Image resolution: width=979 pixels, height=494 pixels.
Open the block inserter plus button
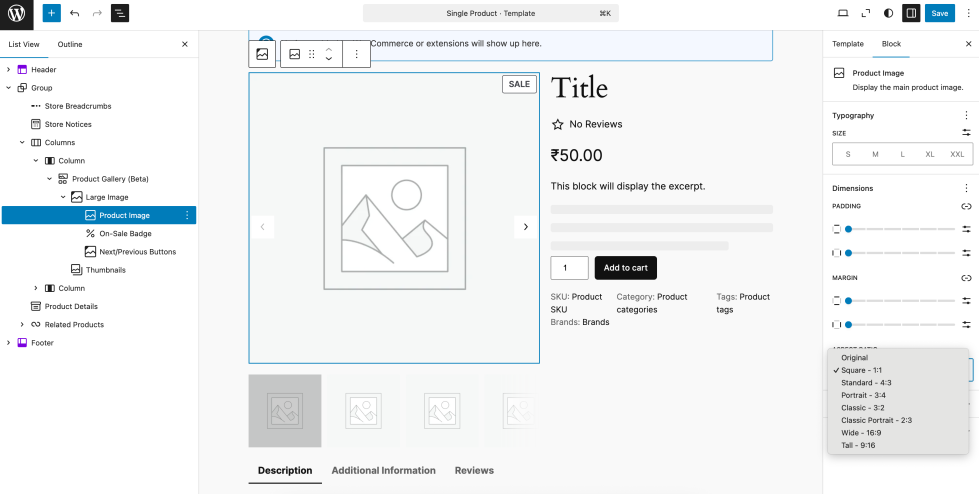[52, 13]
